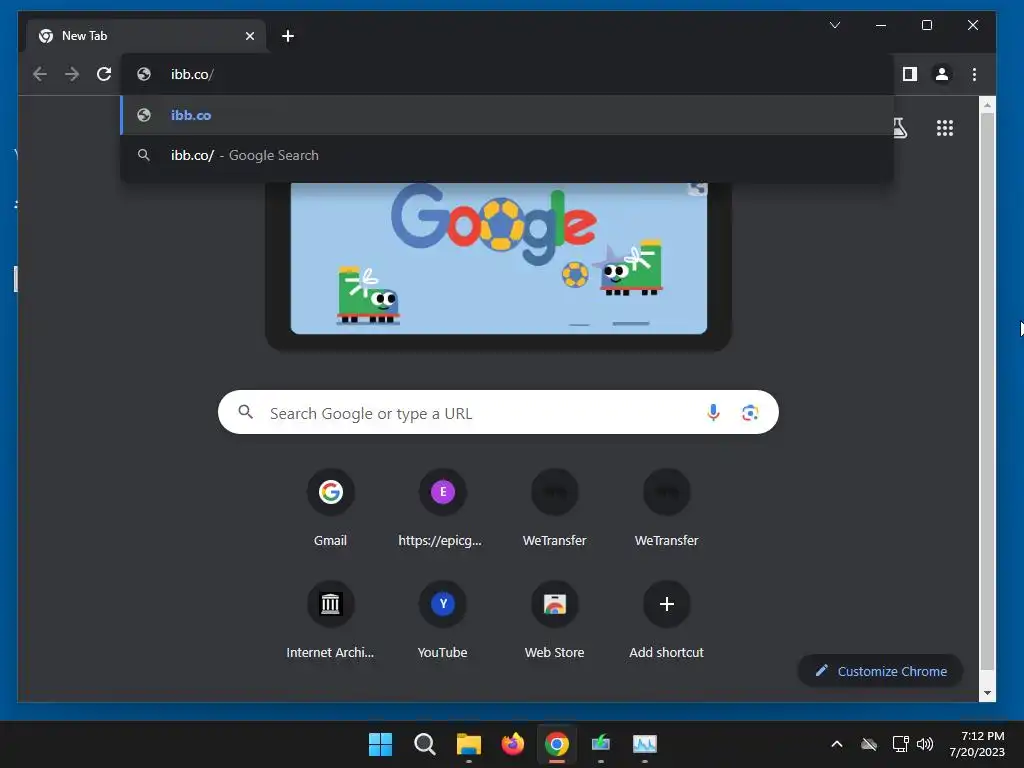Choose the ibb.co/ Google Search suggestion
This screenshot has height=768, width=1024.
click(x=507, y=155)
